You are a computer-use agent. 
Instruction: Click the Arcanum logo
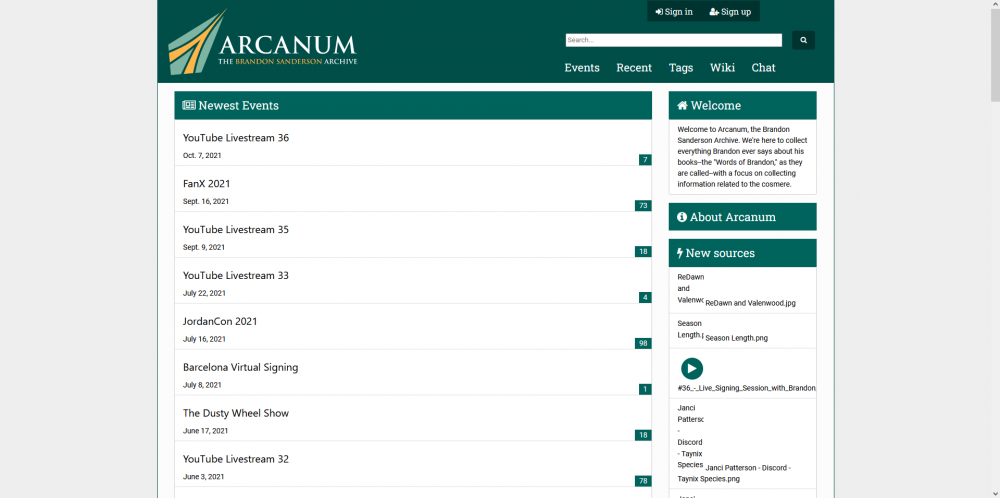263,41
